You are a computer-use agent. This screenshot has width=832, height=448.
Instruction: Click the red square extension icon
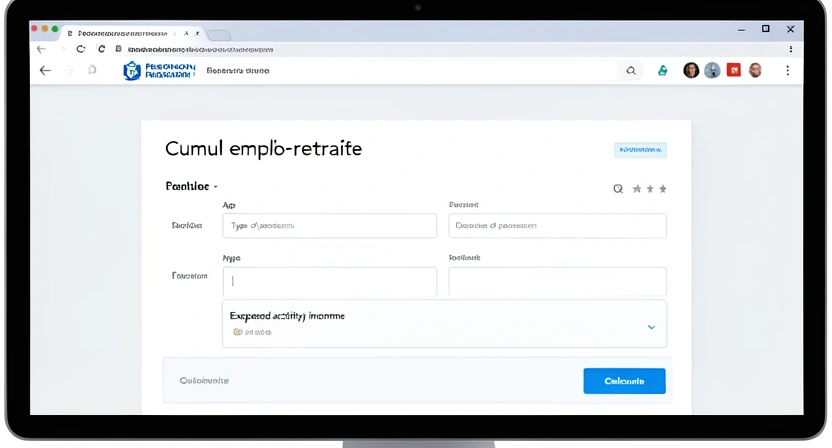click(x=734, y=70)
